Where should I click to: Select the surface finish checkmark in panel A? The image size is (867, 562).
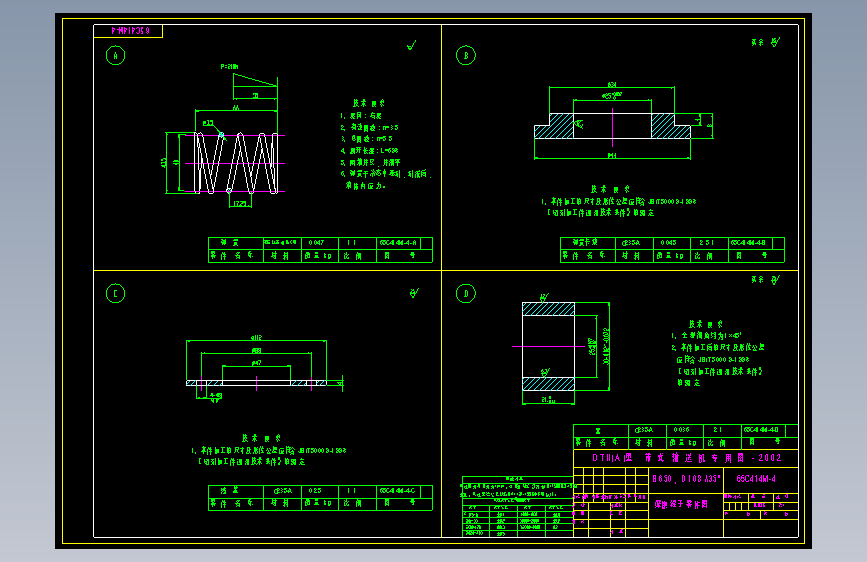[411, 45]
